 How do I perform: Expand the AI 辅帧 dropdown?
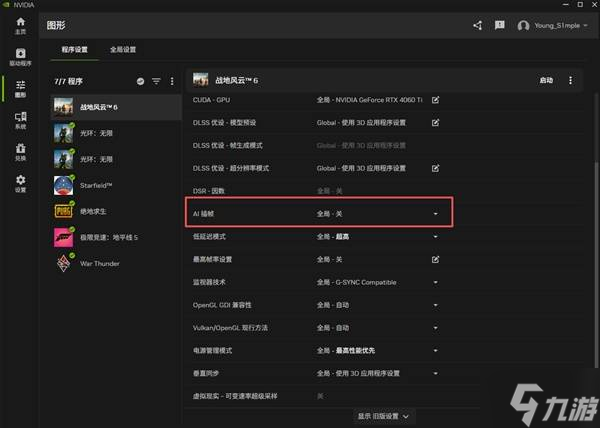pyautogui.click(x=435, y=214)
